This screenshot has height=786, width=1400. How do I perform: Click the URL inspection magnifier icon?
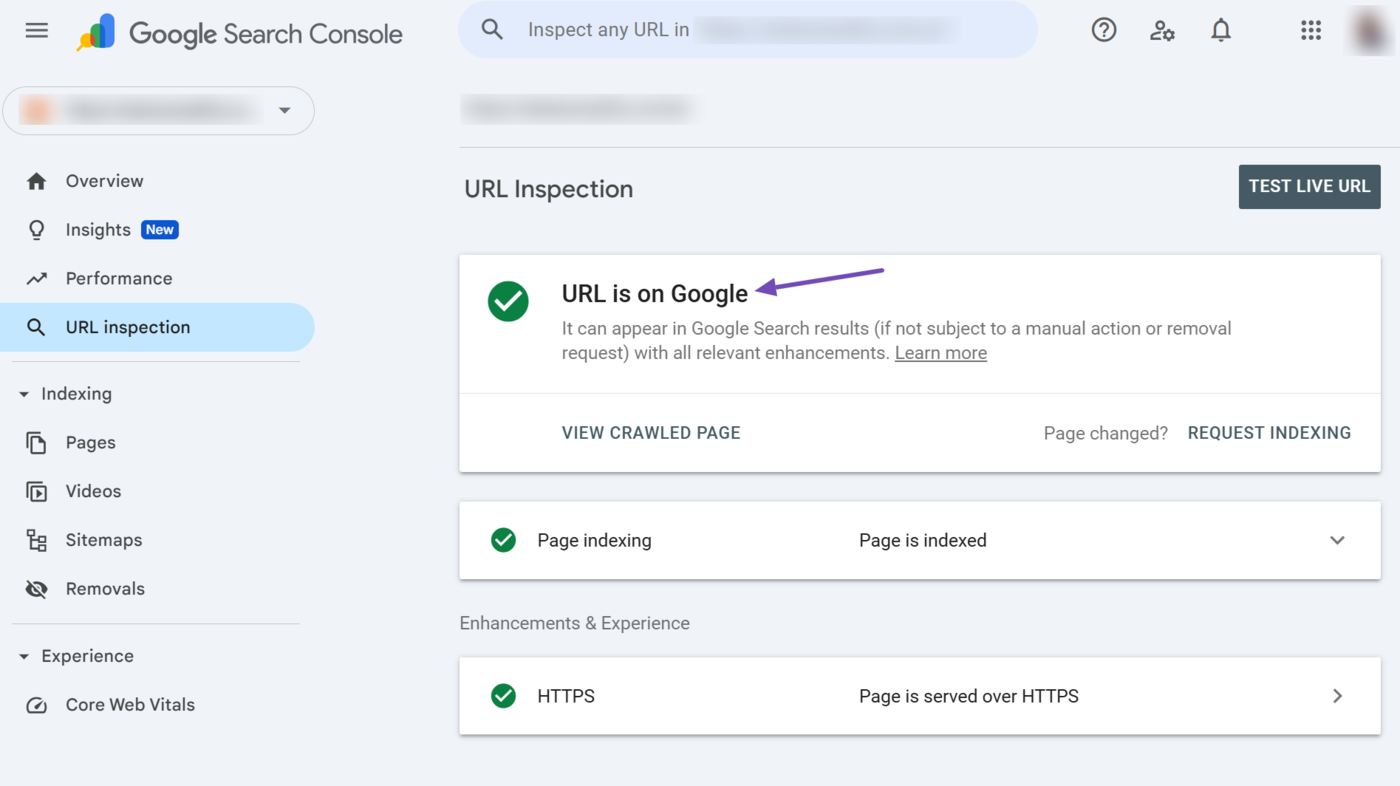[x=37, y=327]
